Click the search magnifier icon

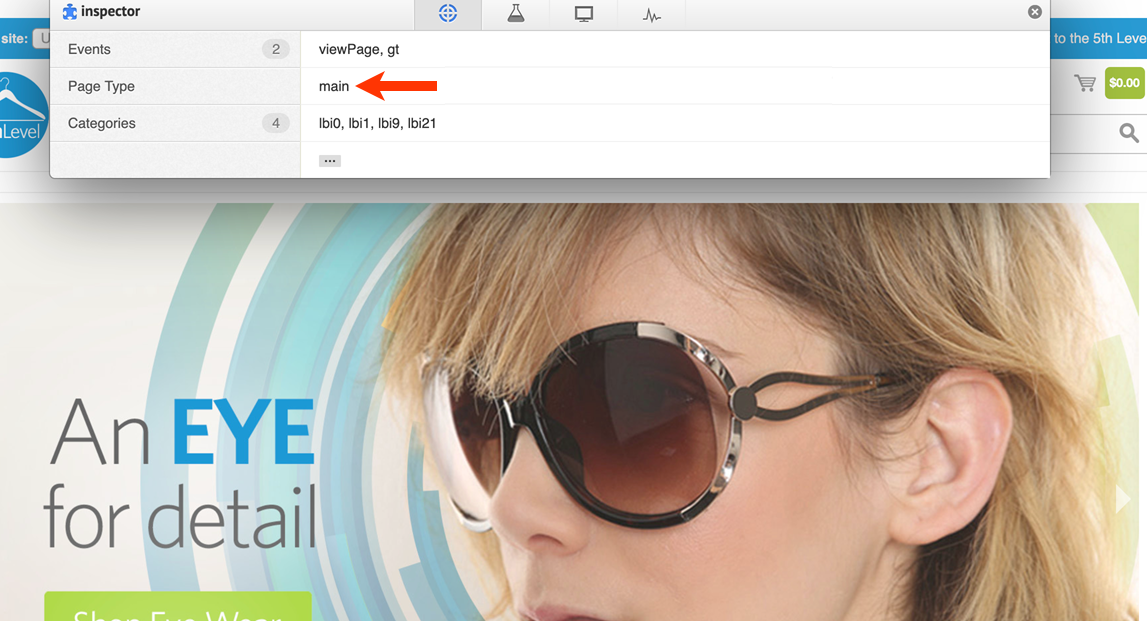coord(1129,132)
